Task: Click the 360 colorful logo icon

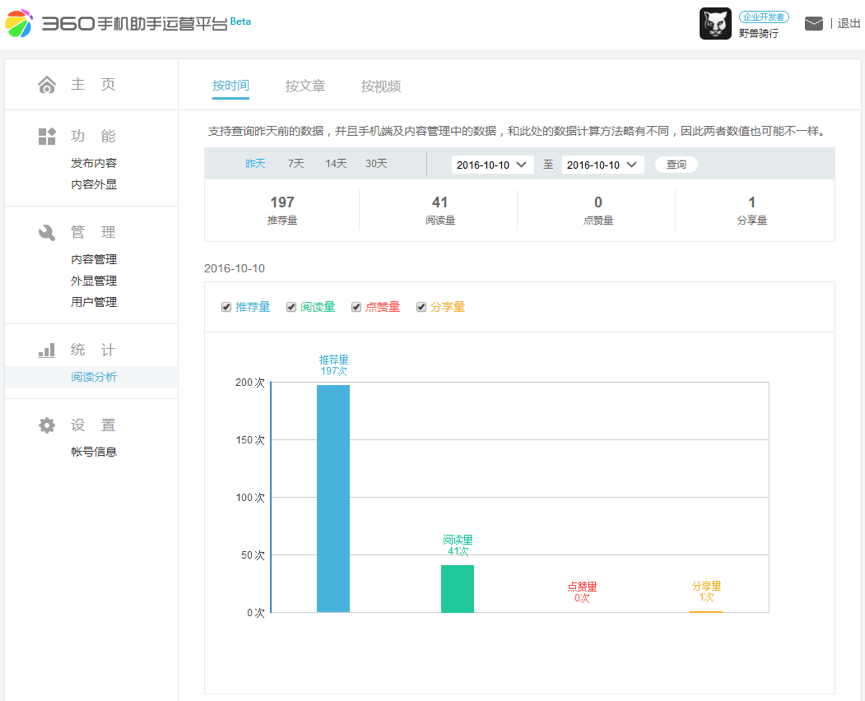Action: click(18, 23)
